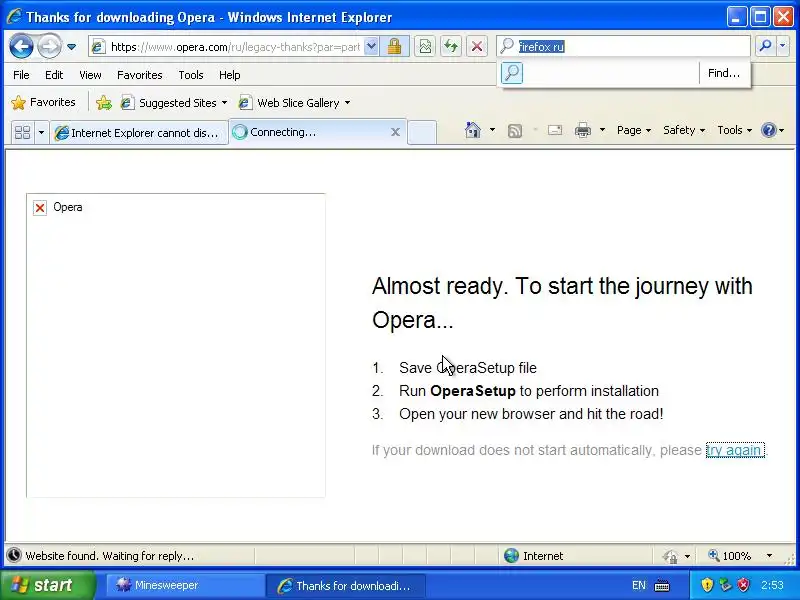Click the Thanks for downloading taskbar button

coord(346,586)
